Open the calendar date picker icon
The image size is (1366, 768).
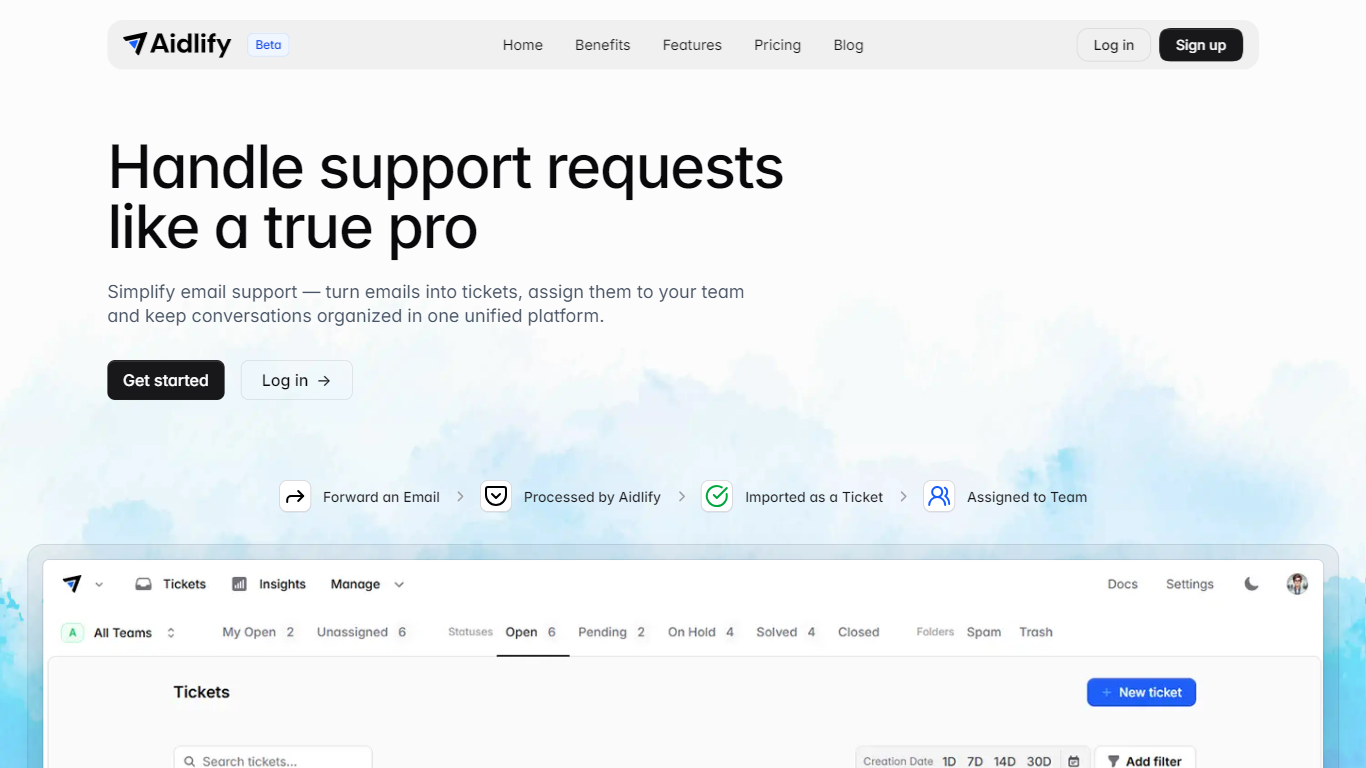pyautogui.click(x=1073, y=761)
